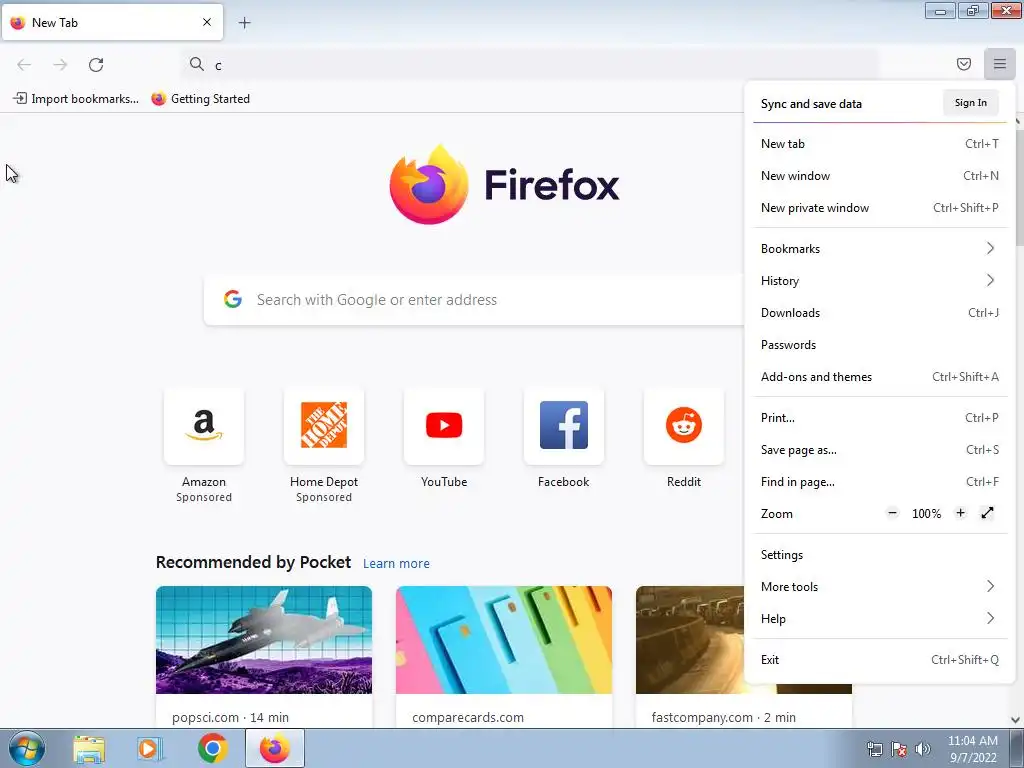The image size is (1024, 768).
Task: Click the Google logo in search box
Action: (233, 299)
